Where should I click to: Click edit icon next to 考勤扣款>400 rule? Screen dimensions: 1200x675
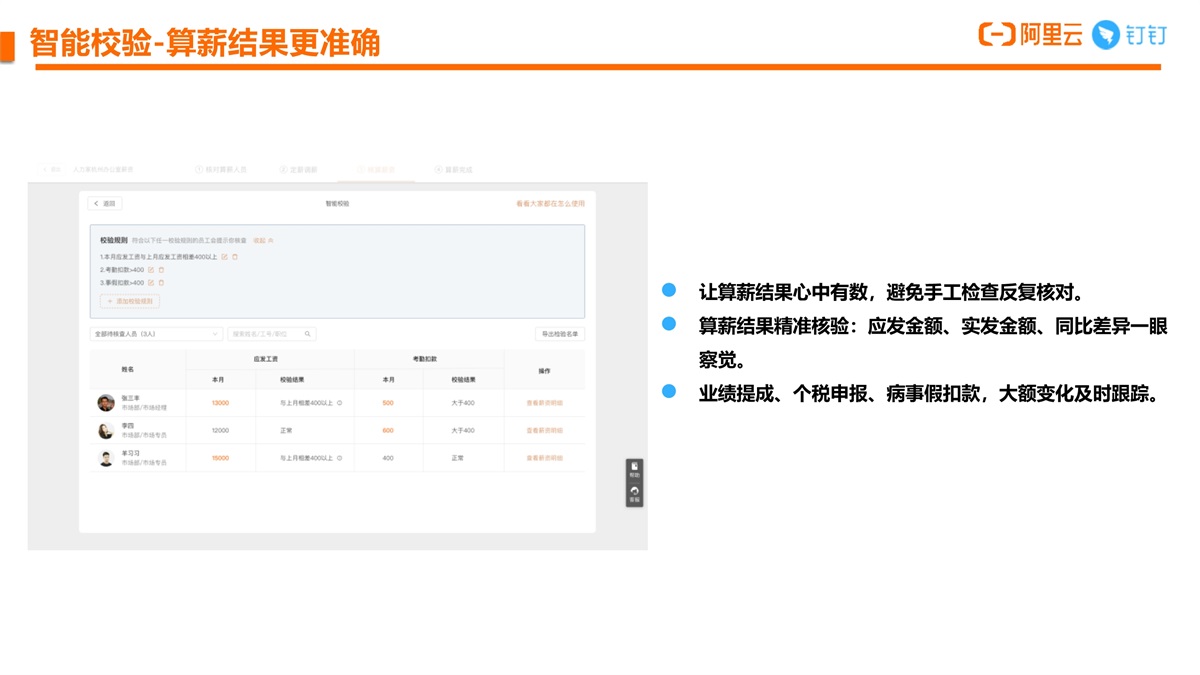click(x=151, y=270)
